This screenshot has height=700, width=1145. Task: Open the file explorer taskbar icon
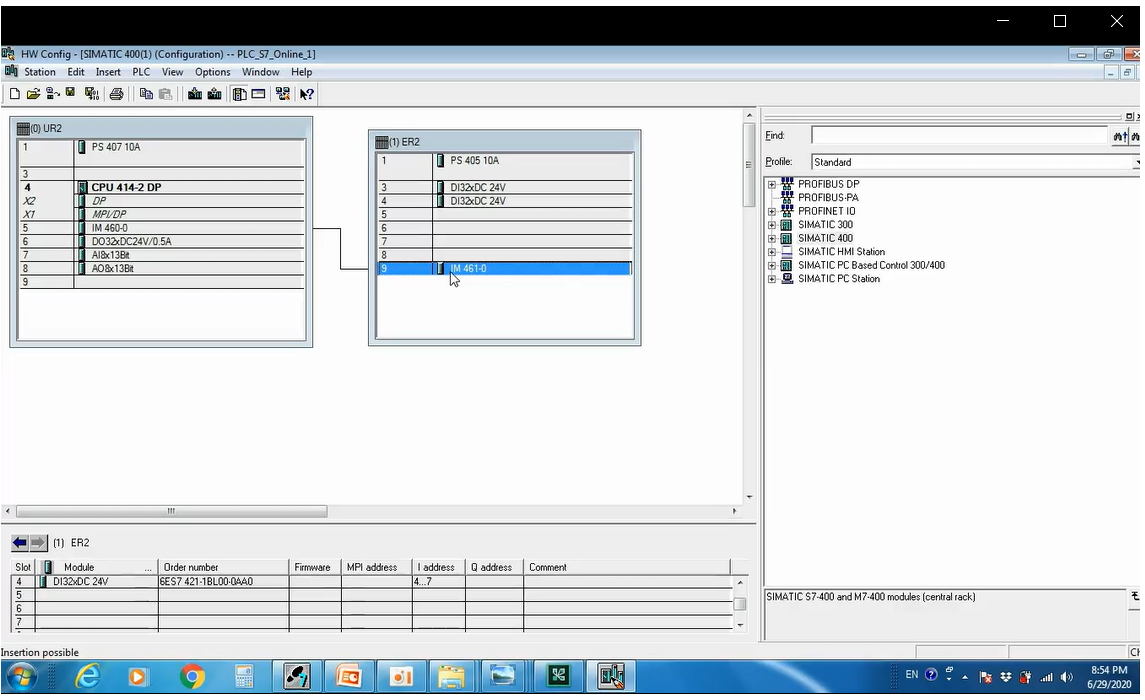click(x=451, y=677)
